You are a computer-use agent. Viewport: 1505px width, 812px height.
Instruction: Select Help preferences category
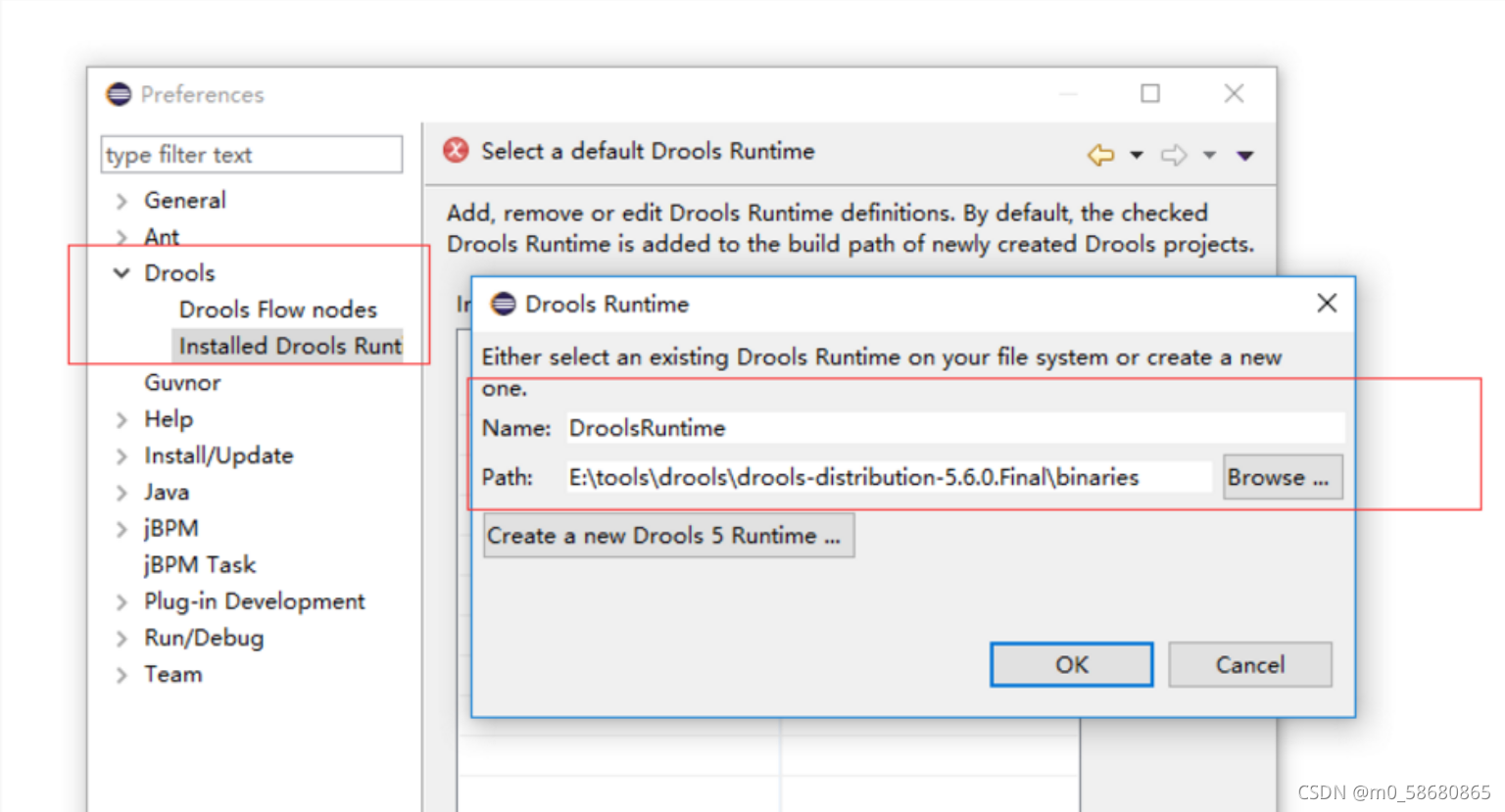click(169, 419)
